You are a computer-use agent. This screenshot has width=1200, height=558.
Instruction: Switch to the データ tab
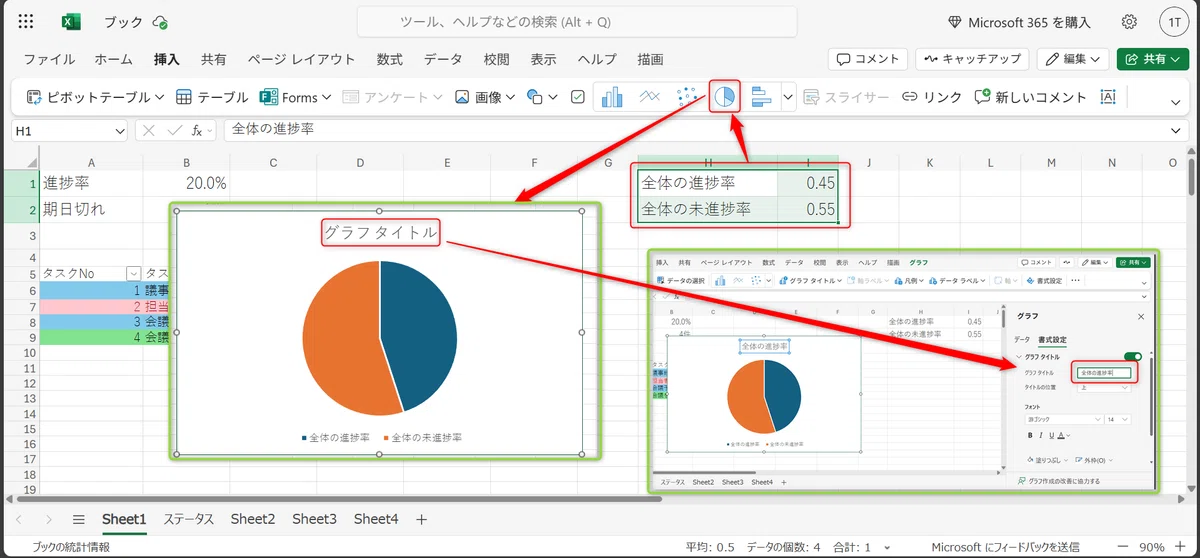pos(443,59)
